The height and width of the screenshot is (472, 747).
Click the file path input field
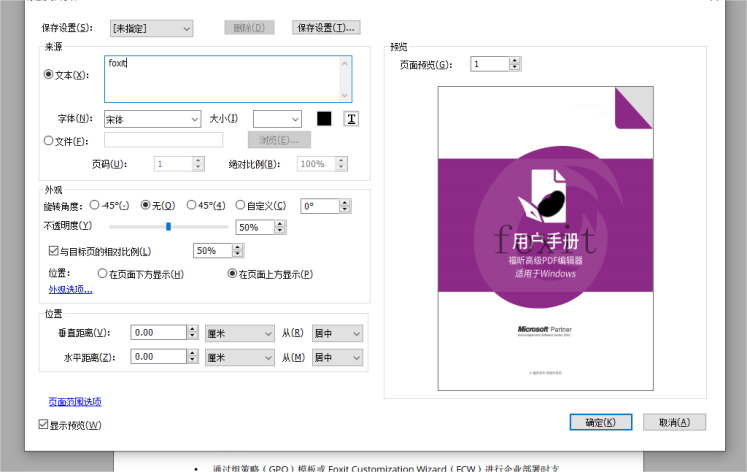coord(163,140)
